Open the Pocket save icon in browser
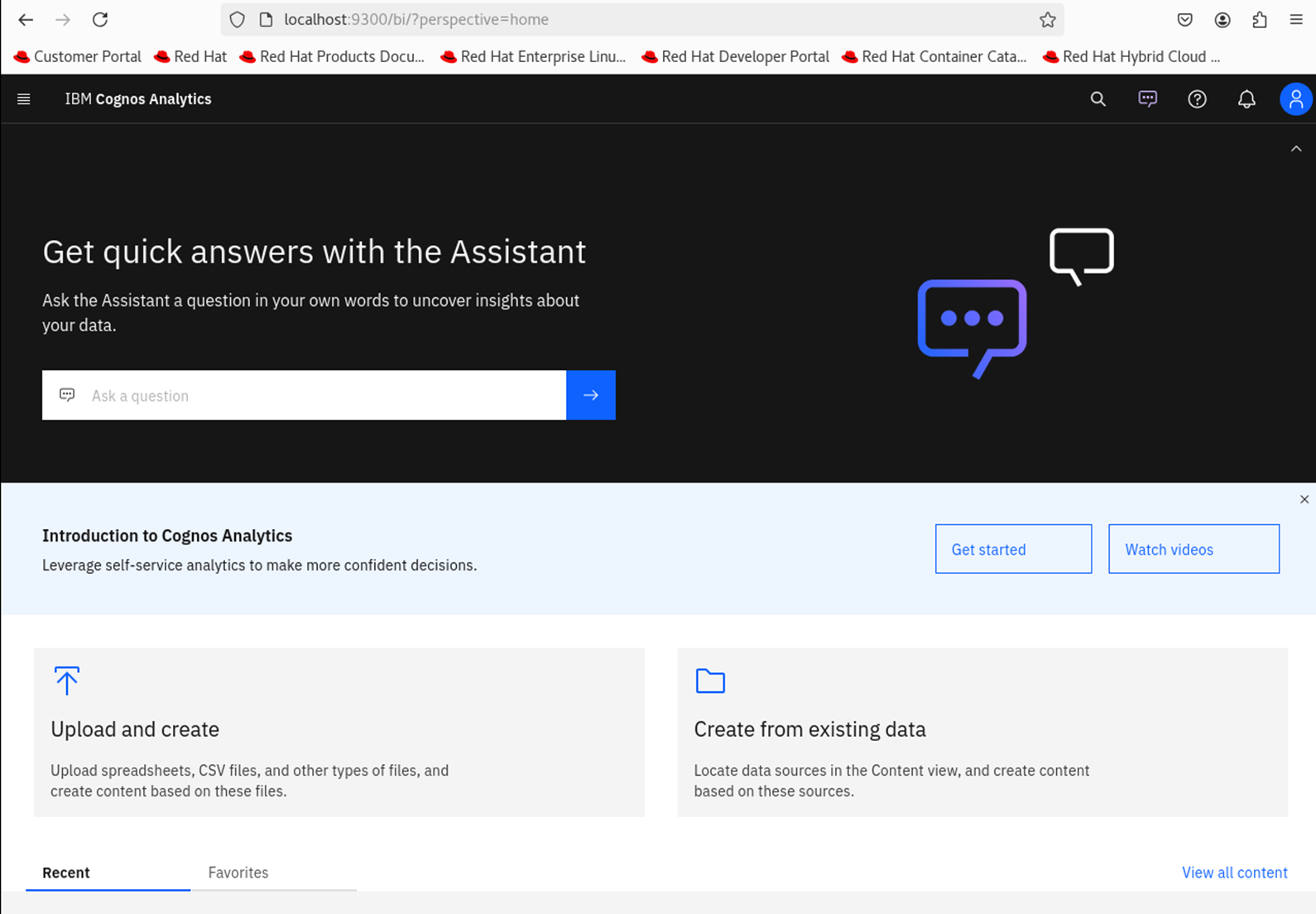 [1185, 20]
